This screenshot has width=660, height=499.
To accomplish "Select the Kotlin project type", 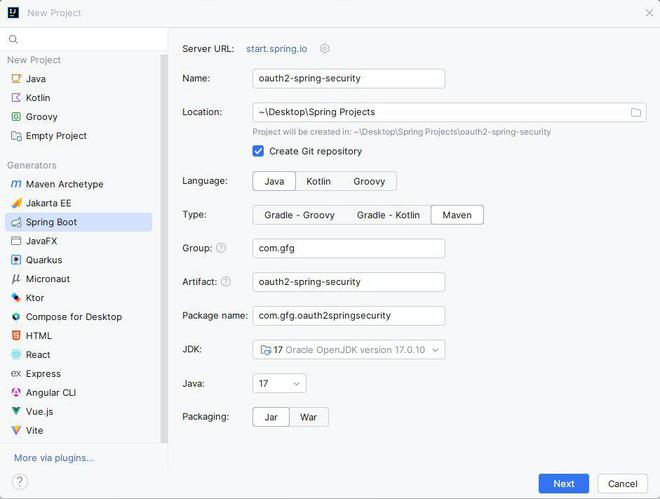I will pos(38,98).
